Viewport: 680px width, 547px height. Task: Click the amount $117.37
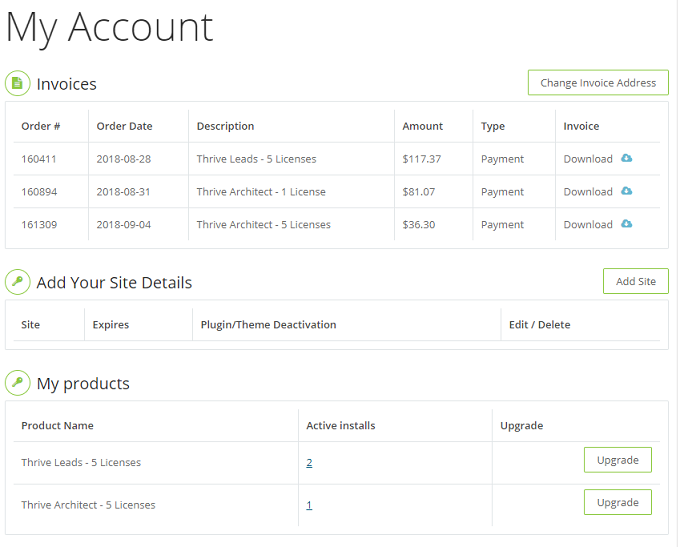coord(422,159)
